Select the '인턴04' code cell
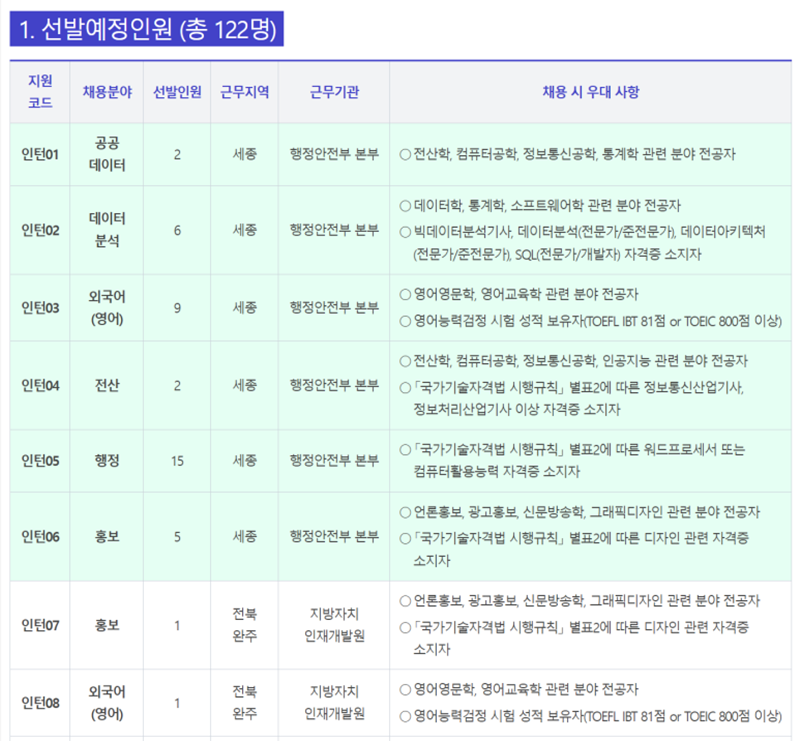This screenshot has width=800, height=741. pyautogui.click(x=40, y=385)
